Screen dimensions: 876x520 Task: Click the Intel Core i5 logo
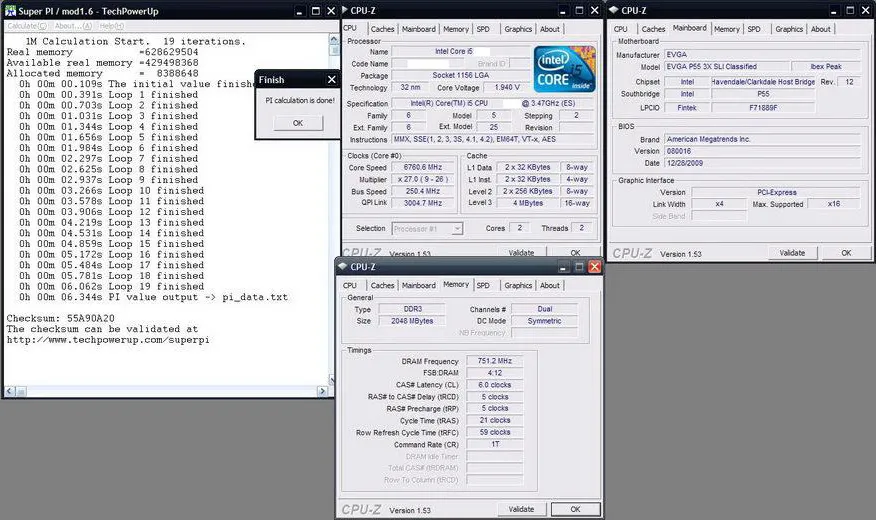[x=564, y=68]
